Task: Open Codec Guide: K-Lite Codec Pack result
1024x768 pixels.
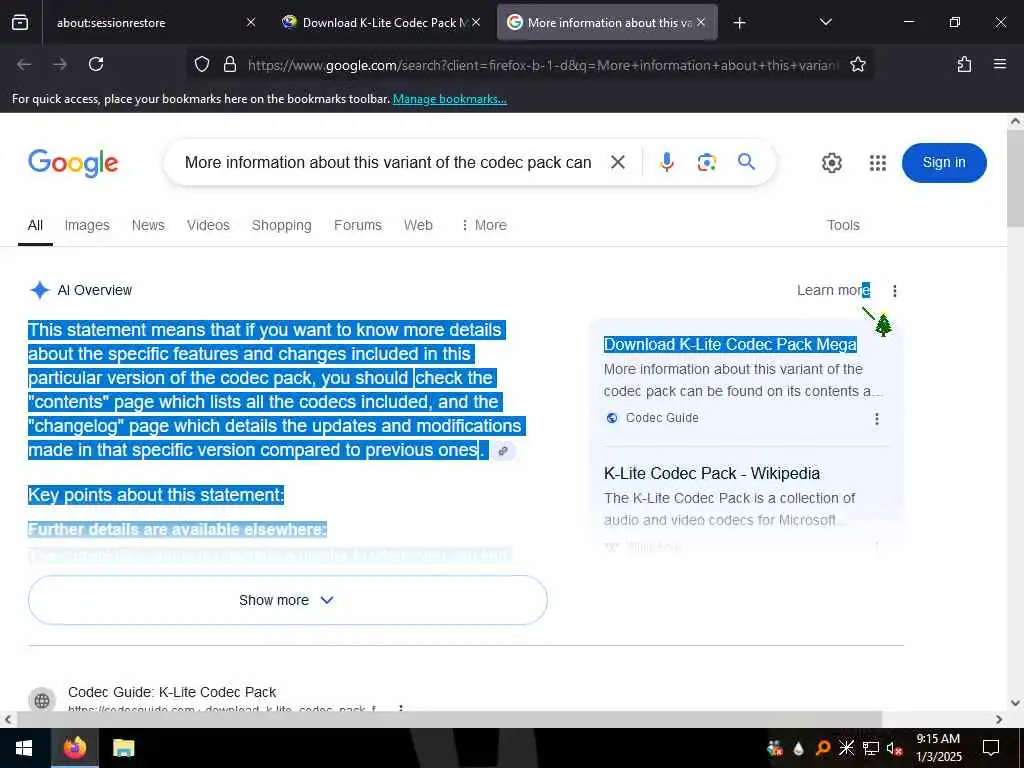Action: pyautogui.click(x=172, y=692)
